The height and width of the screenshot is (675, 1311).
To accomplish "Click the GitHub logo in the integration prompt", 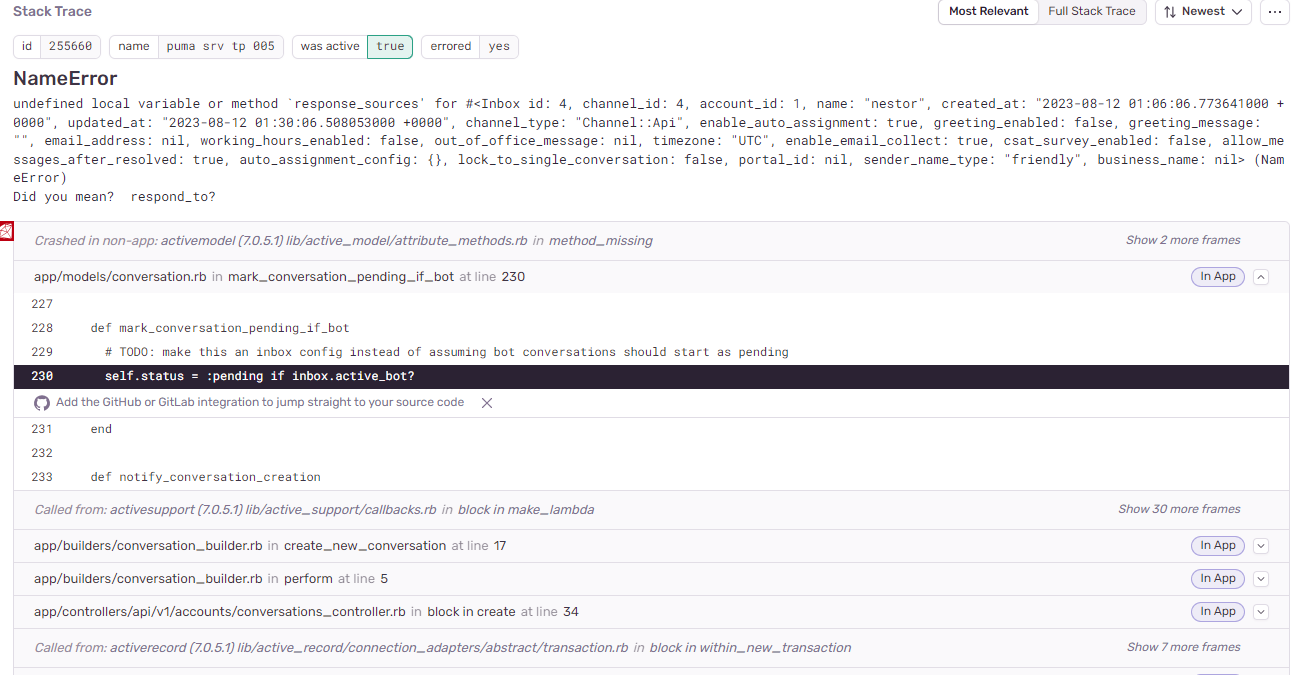I will (41, 402).
